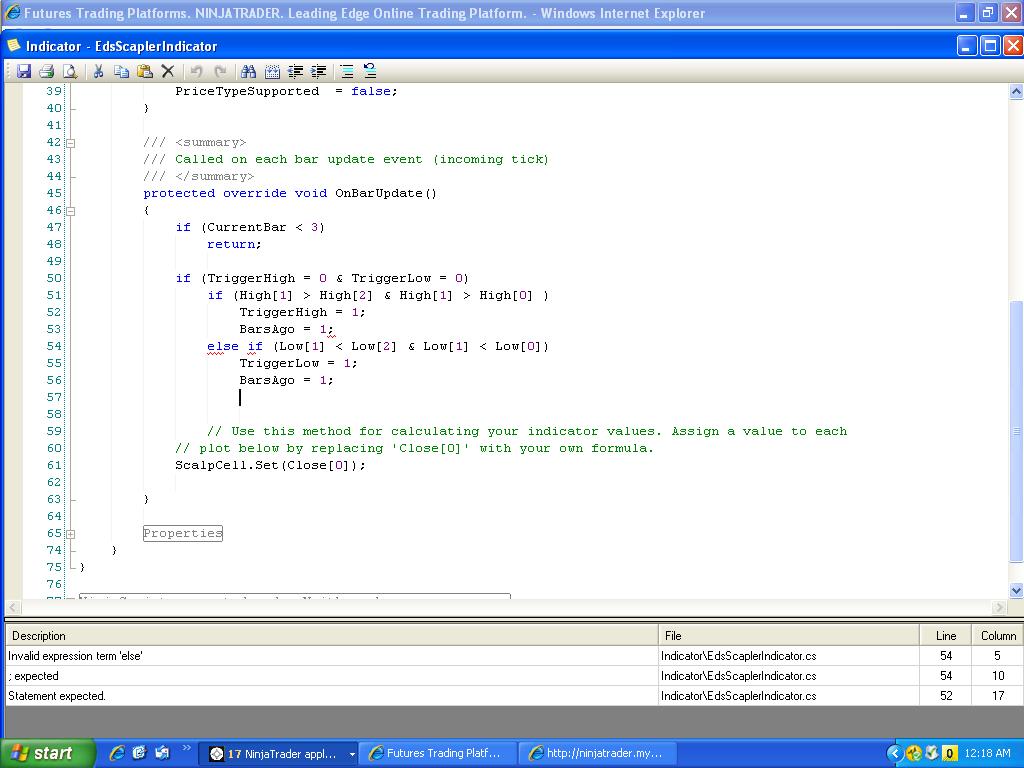Viewport: 1024px width, 768px height.
Task: Open Find with the binoculars icon
Action: click(x=249, y=71)
